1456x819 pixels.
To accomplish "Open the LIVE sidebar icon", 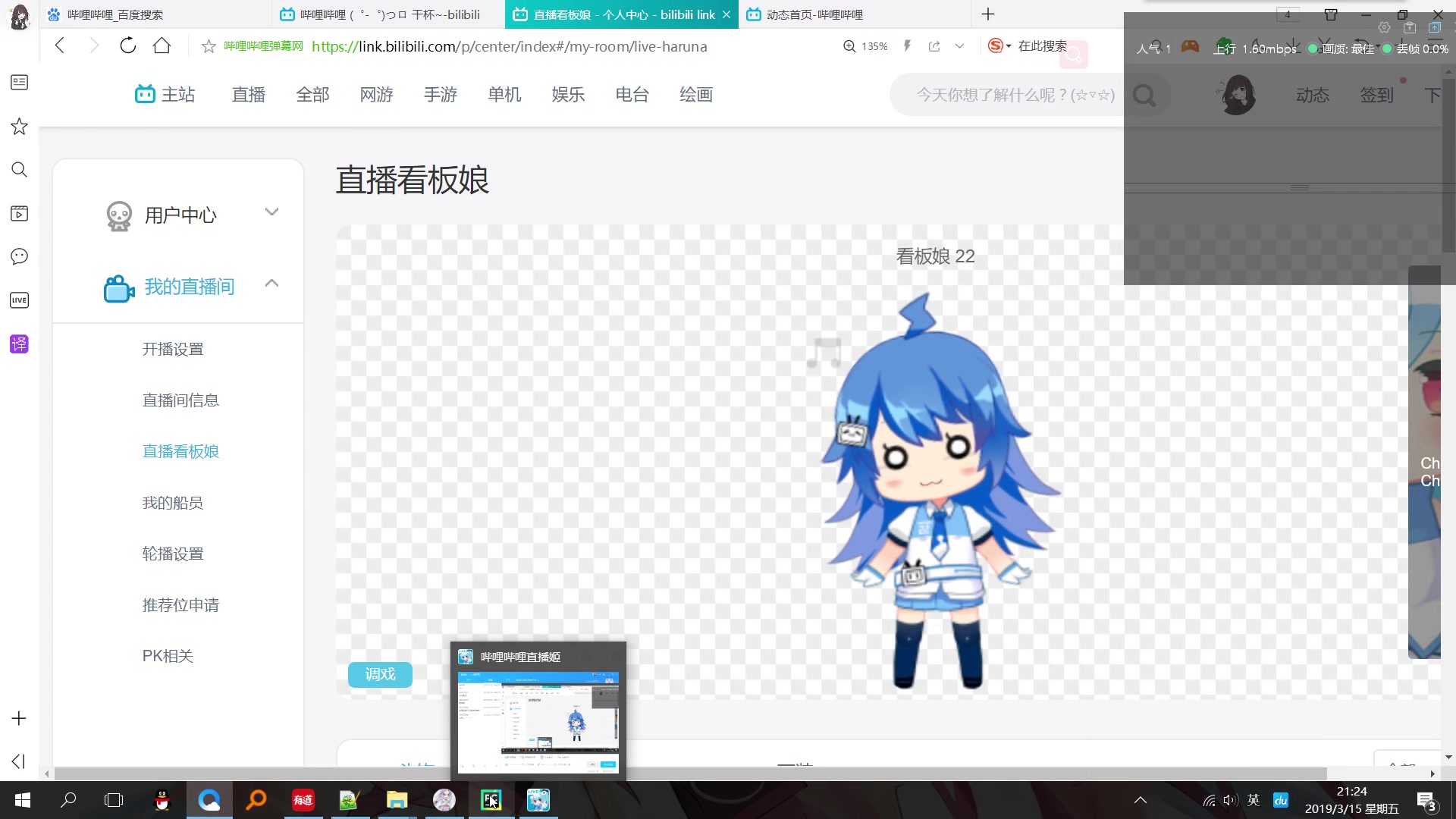I will pyautogui.click(x=19, y=300).
